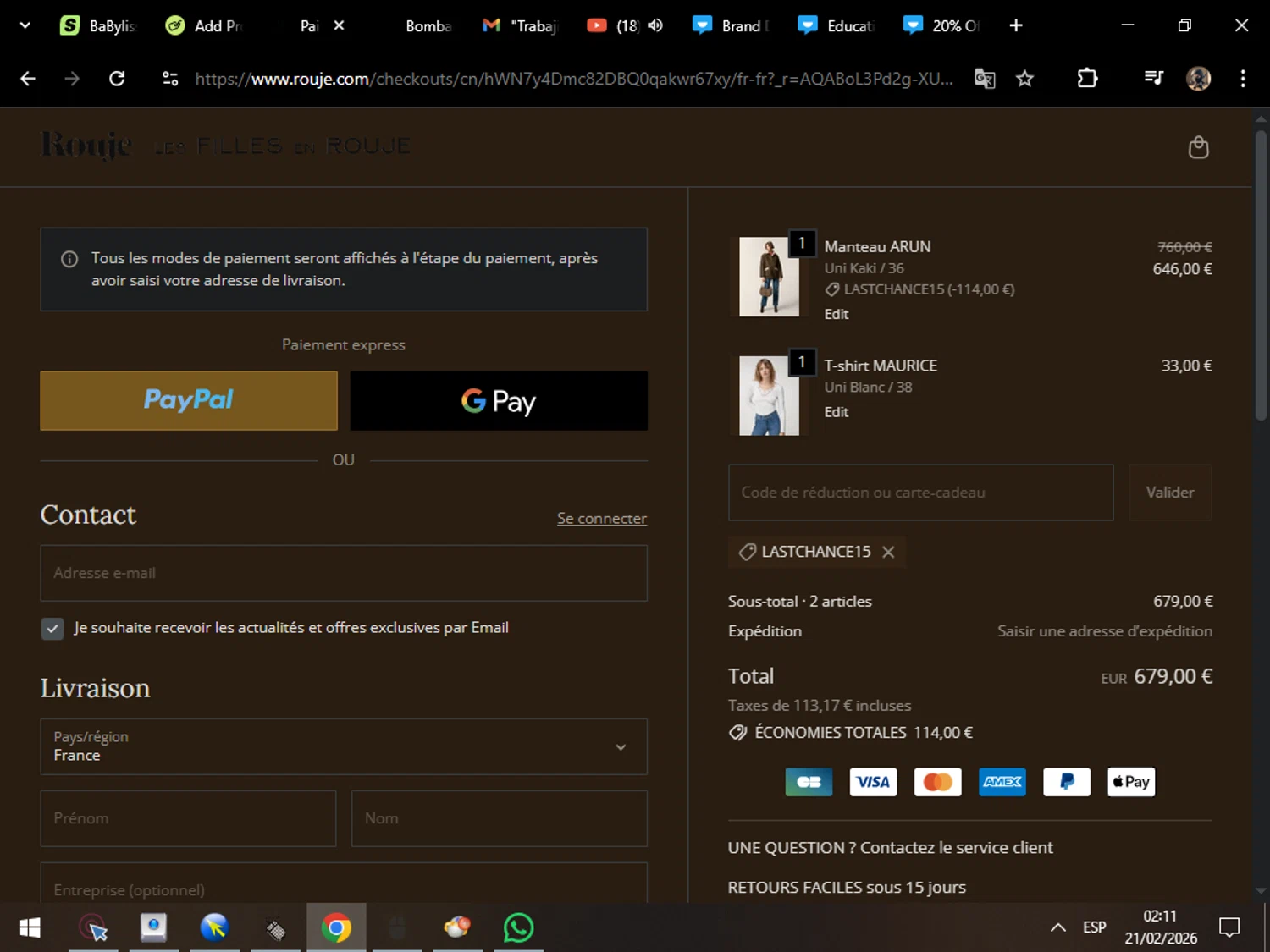Image resolution: width=1270 pixels, height=952 pixels.
Task: Reload the current page
Action: [x=117, y=79]
